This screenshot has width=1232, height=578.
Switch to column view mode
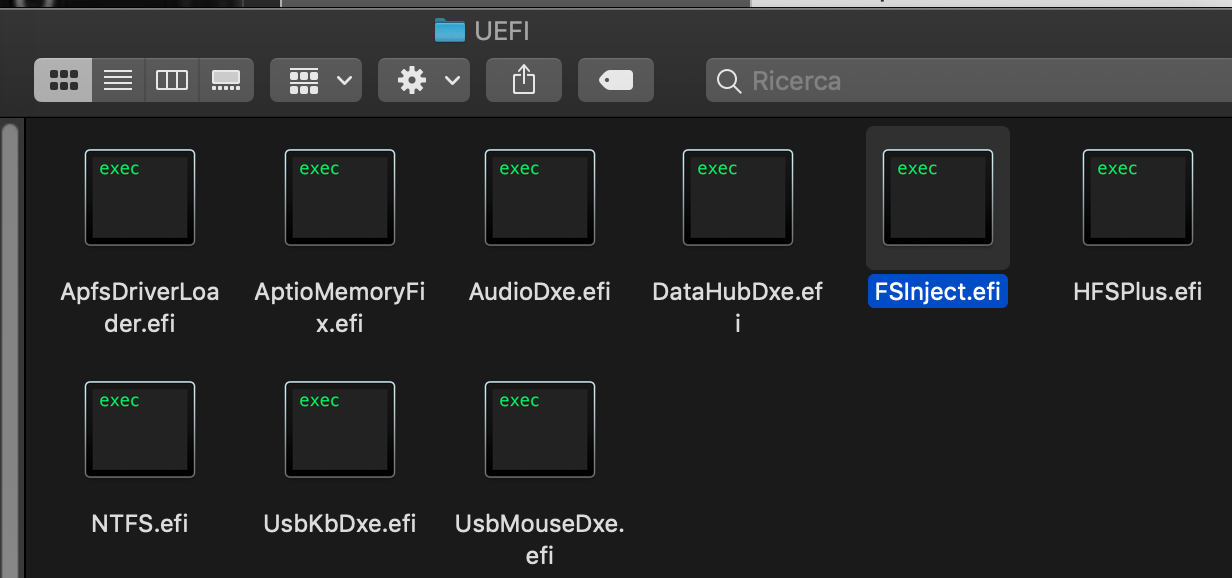click(x=172, y=80)
